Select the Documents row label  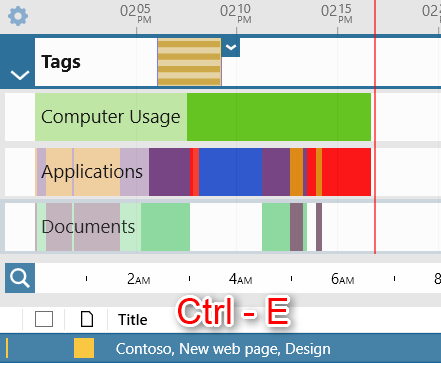click(88, 227)
